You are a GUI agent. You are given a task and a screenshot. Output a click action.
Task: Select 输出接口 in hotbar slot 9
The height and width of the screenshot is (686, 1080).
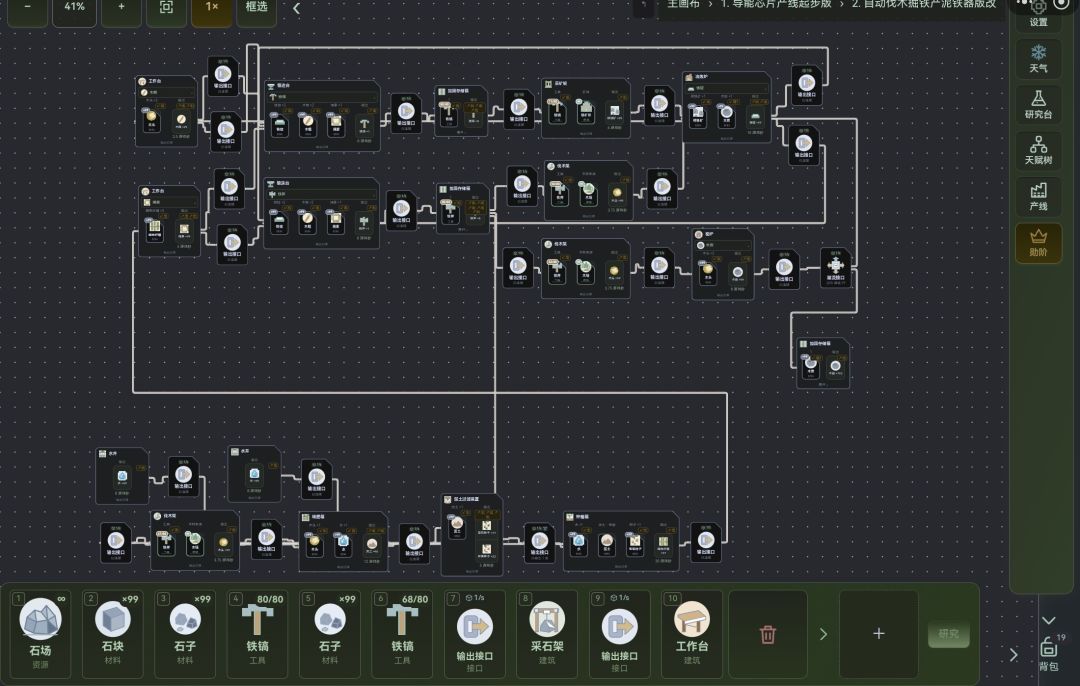pyautogui.click(x=619, y=634)
